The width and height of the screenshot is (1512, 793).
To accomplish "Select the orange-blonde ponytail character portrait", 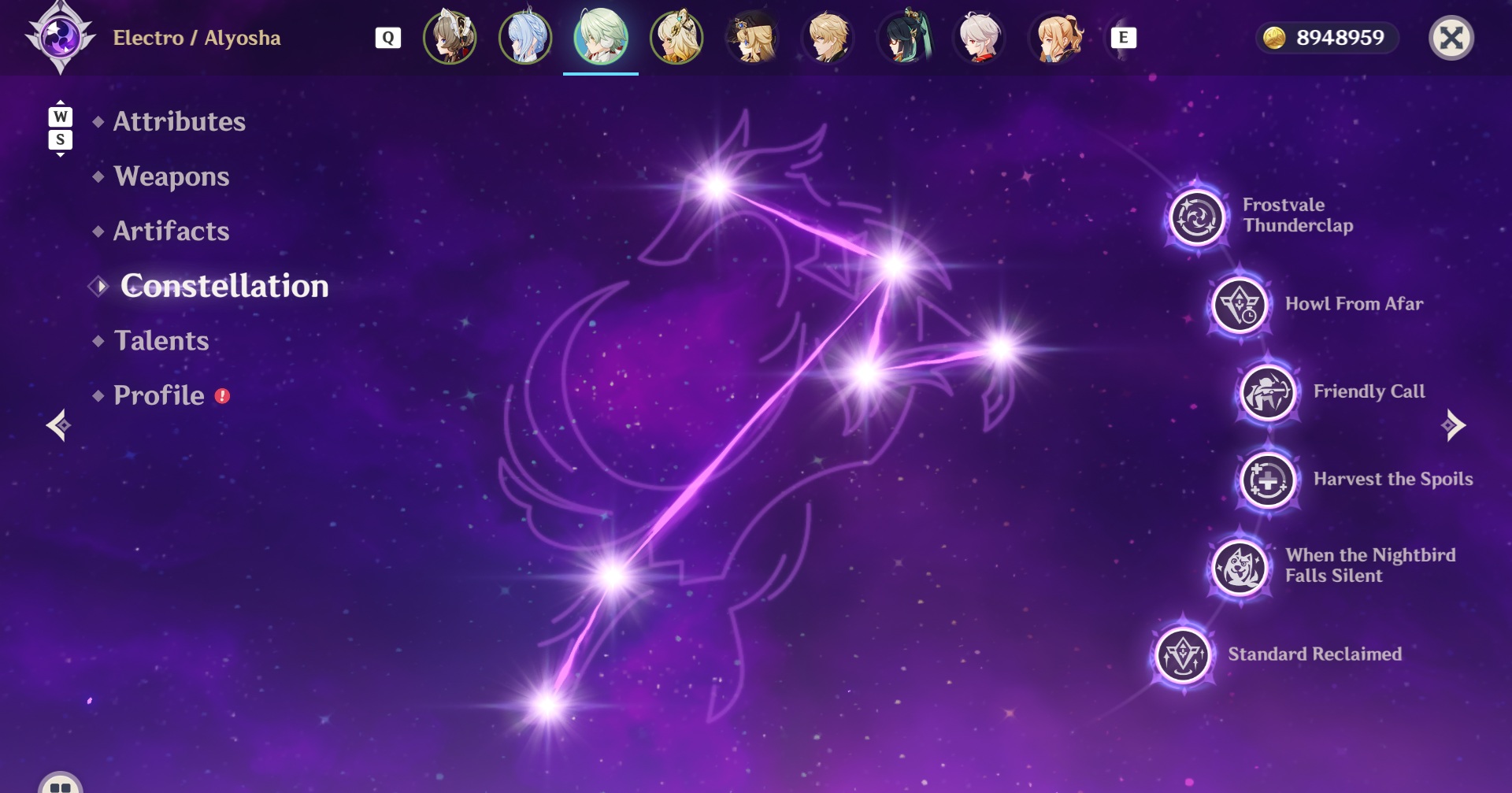I will click(x=1055, y=37).
